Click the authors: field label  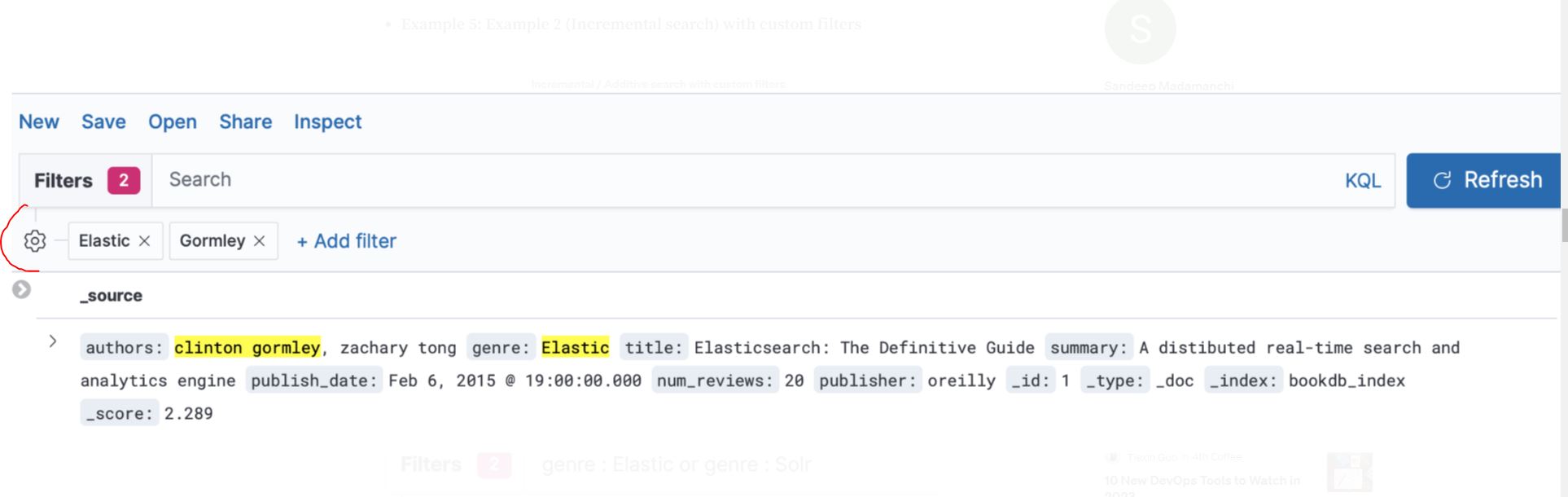point(125,348)
